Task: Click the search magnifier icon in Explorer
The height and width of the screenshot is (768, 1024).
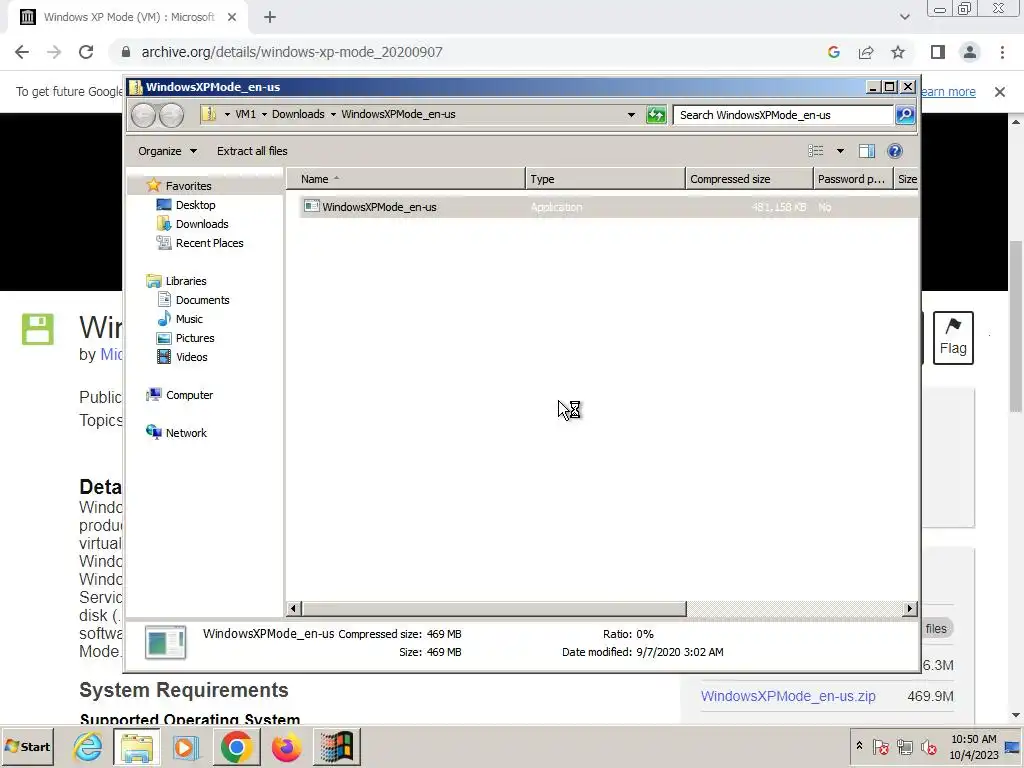Action: (905, 115)
